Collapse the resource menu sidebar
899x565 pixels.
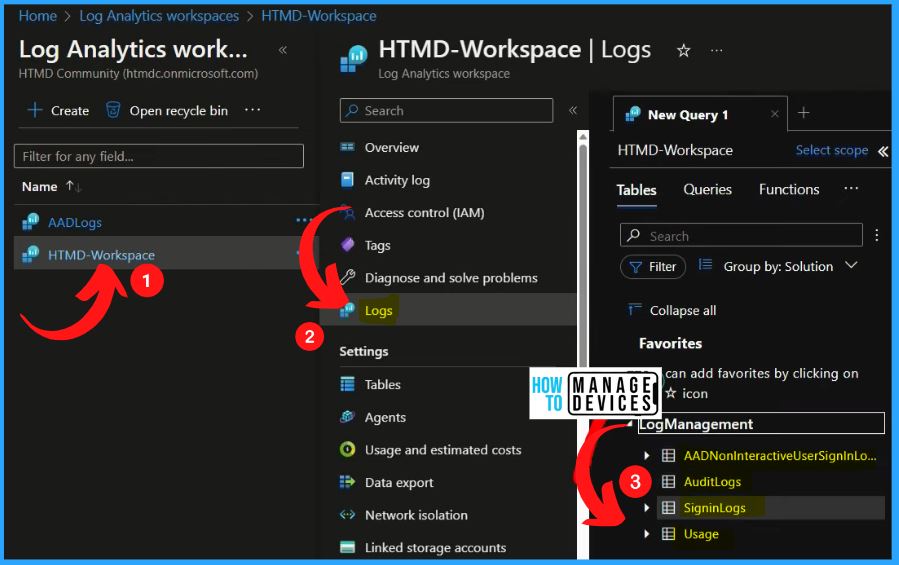click(572, 110)
